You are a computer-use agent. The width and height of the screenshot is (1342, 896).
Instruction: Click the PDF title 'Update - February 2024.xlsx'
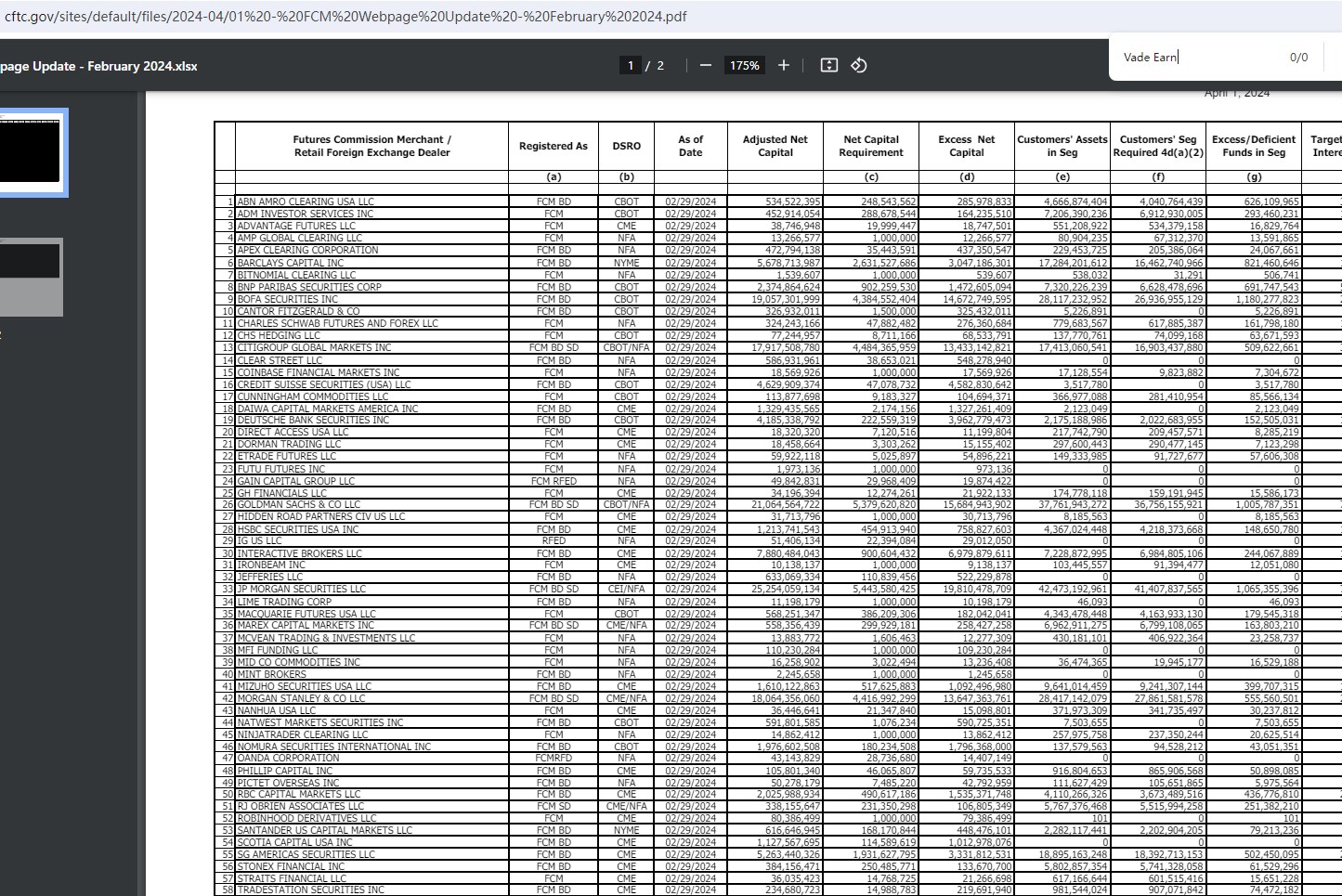(114, 66)
